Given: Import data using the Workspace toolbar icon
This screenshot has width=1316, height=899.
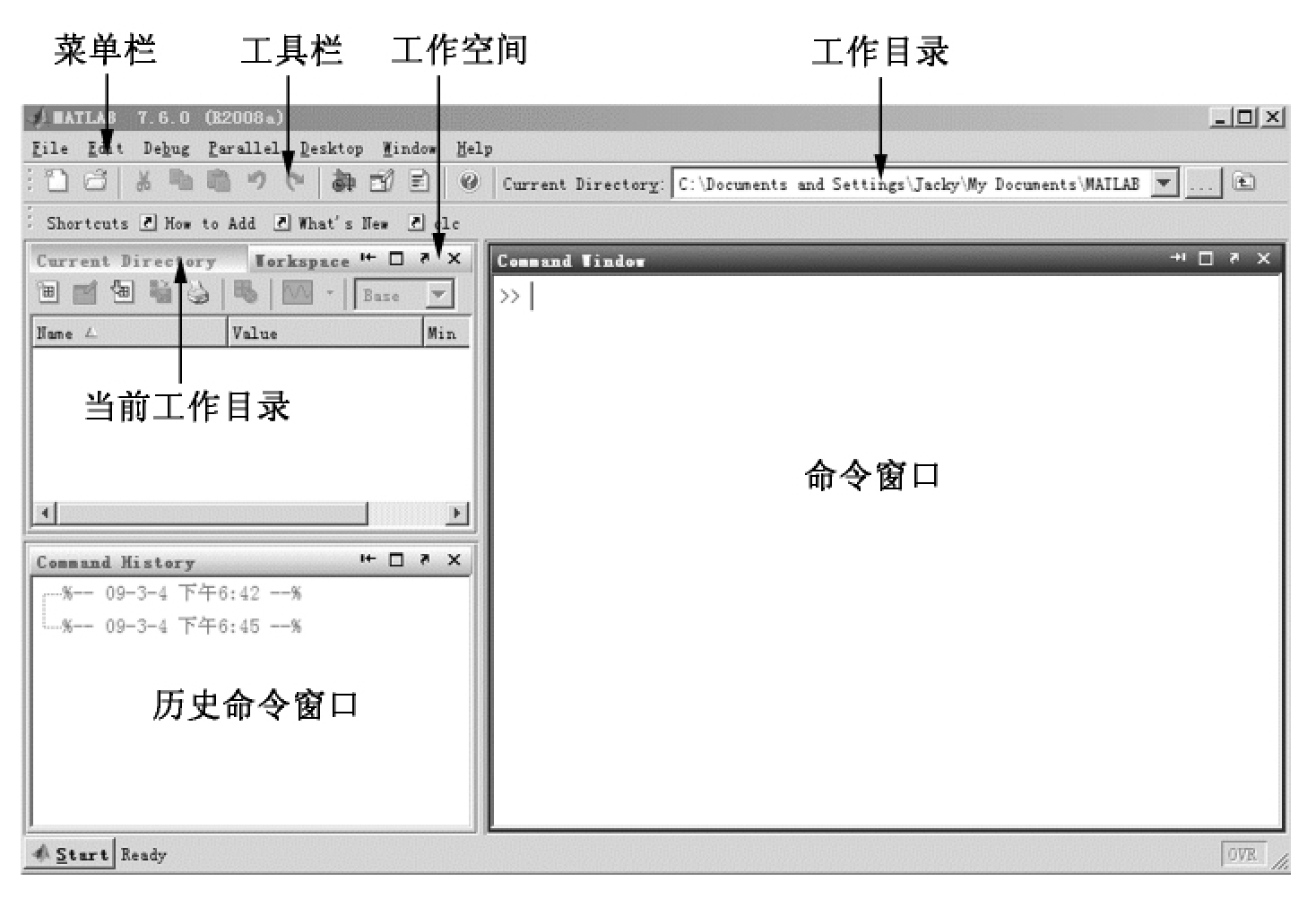Looking at the screenshot, I should click(x=122, y=292).
